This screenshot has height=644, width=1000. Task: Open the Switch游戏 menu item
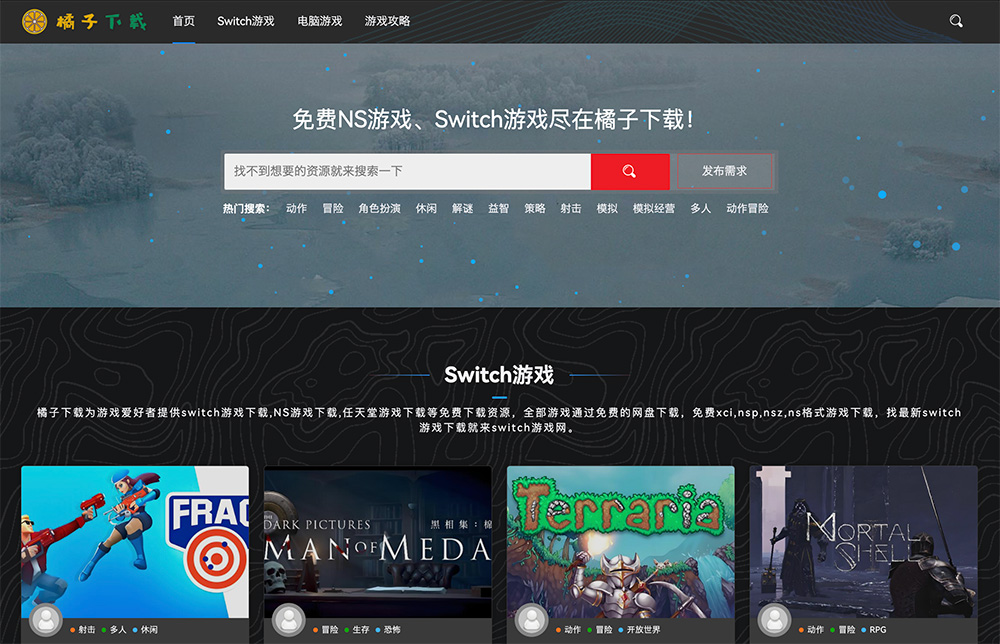click(x=246, y=21)
